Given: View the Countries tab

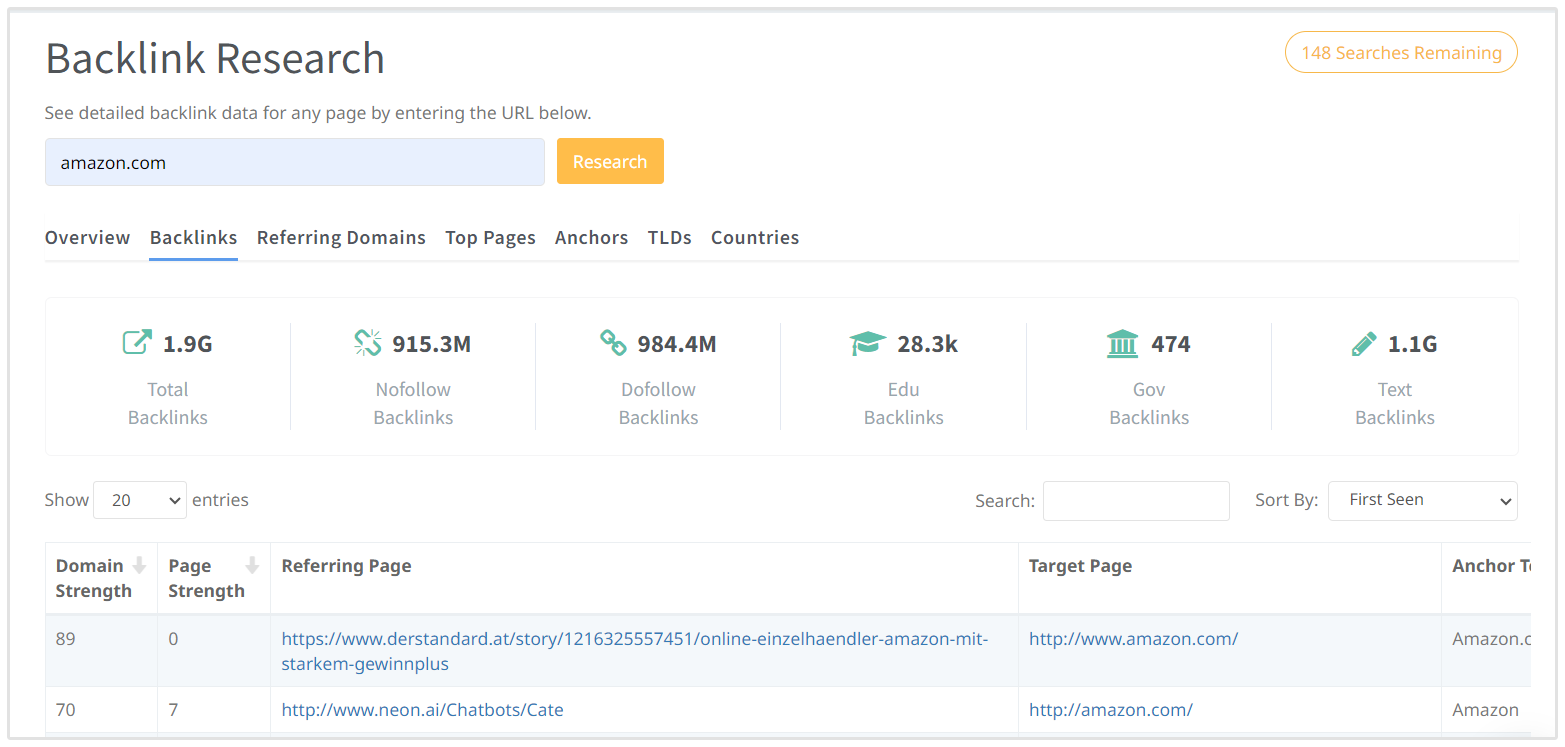Looking at the screenshot, I should coord(754,238).
